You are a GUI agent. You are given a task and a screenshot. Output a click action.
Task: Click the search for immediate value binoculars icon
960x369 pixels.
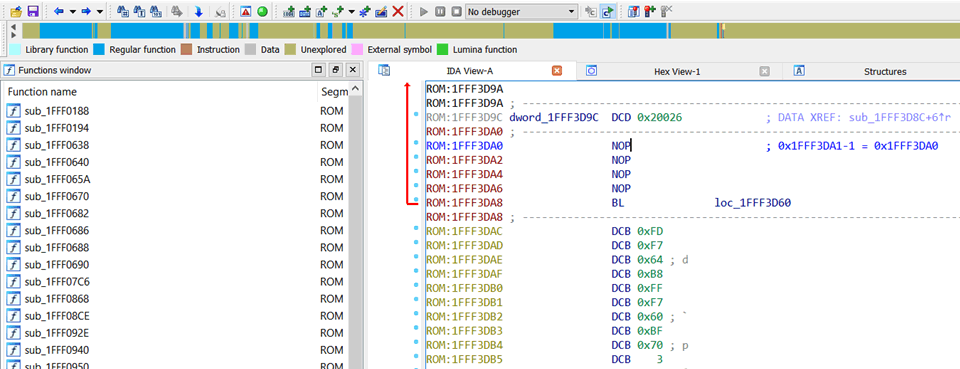pyautogui.click(x=122, y=11)
